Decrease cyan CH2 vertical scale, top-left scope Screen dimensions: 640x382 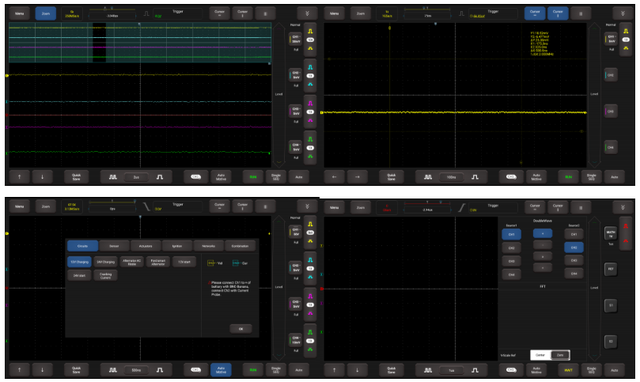pos(310,84)
